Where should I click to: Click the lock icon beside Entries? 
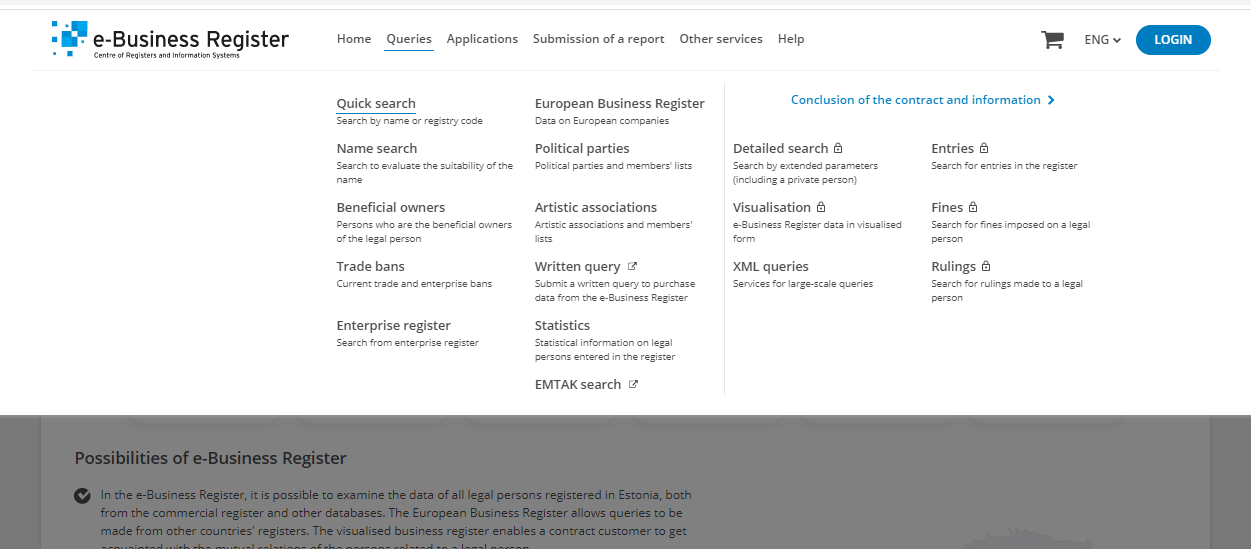[x=984, y=148]
